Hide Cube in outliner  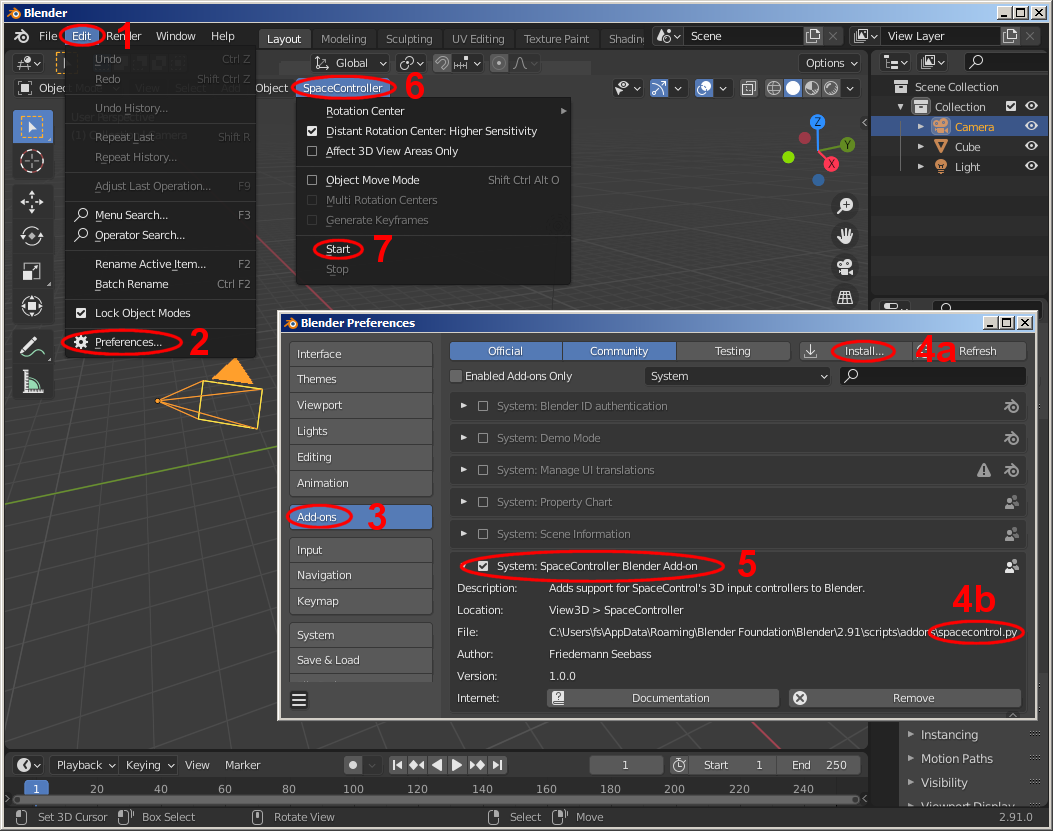click(1032, 146)
